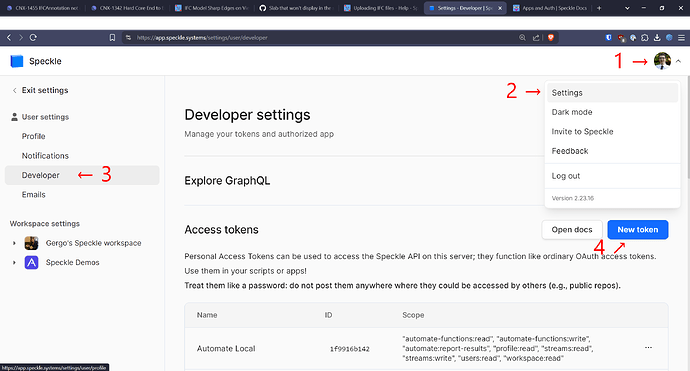
Task: Open tab search dropdown arrow
Action: pyautogui.click(x=627, y=8)
